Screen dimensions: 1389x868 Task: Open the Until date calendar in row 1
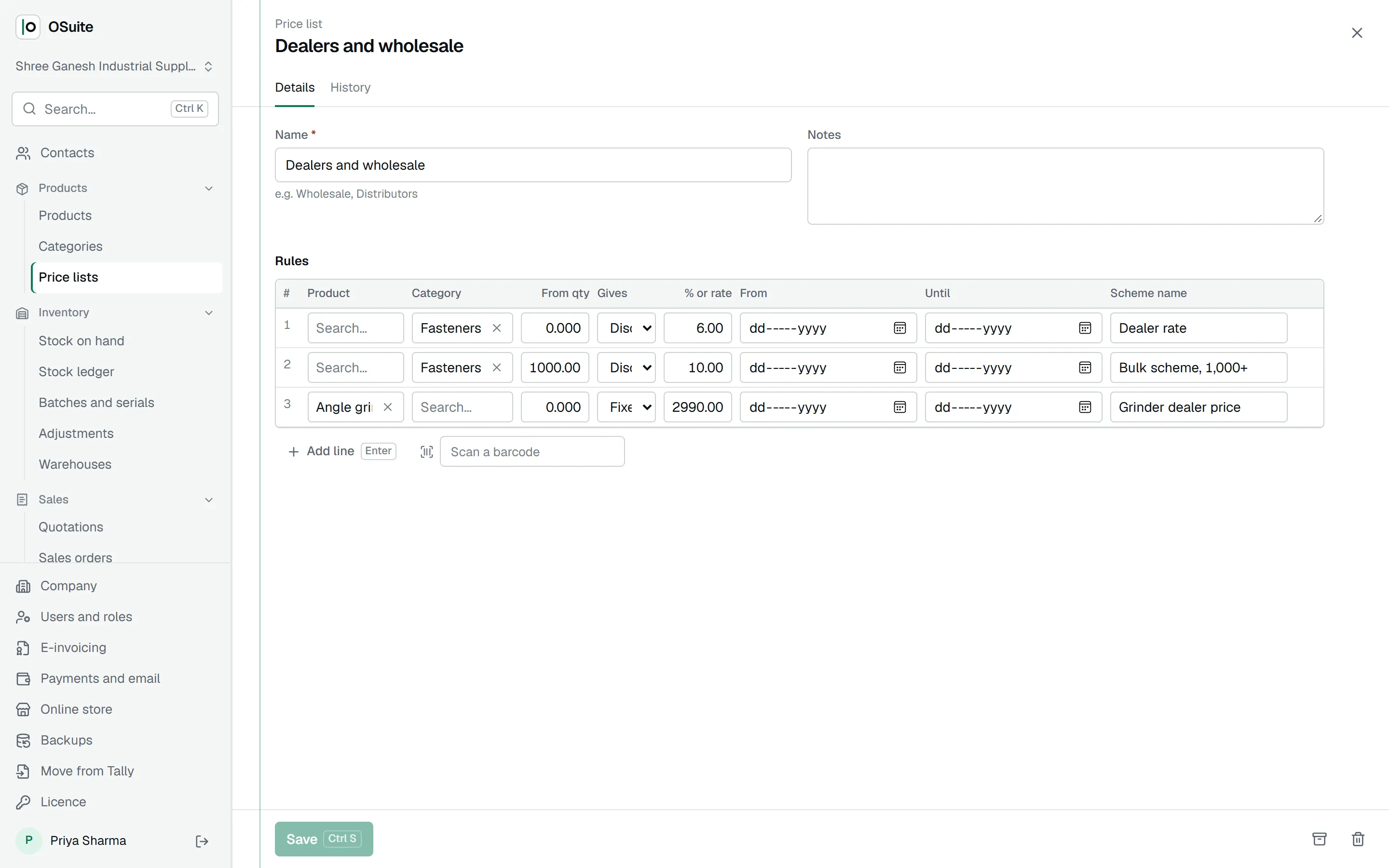coord(1084,328)
